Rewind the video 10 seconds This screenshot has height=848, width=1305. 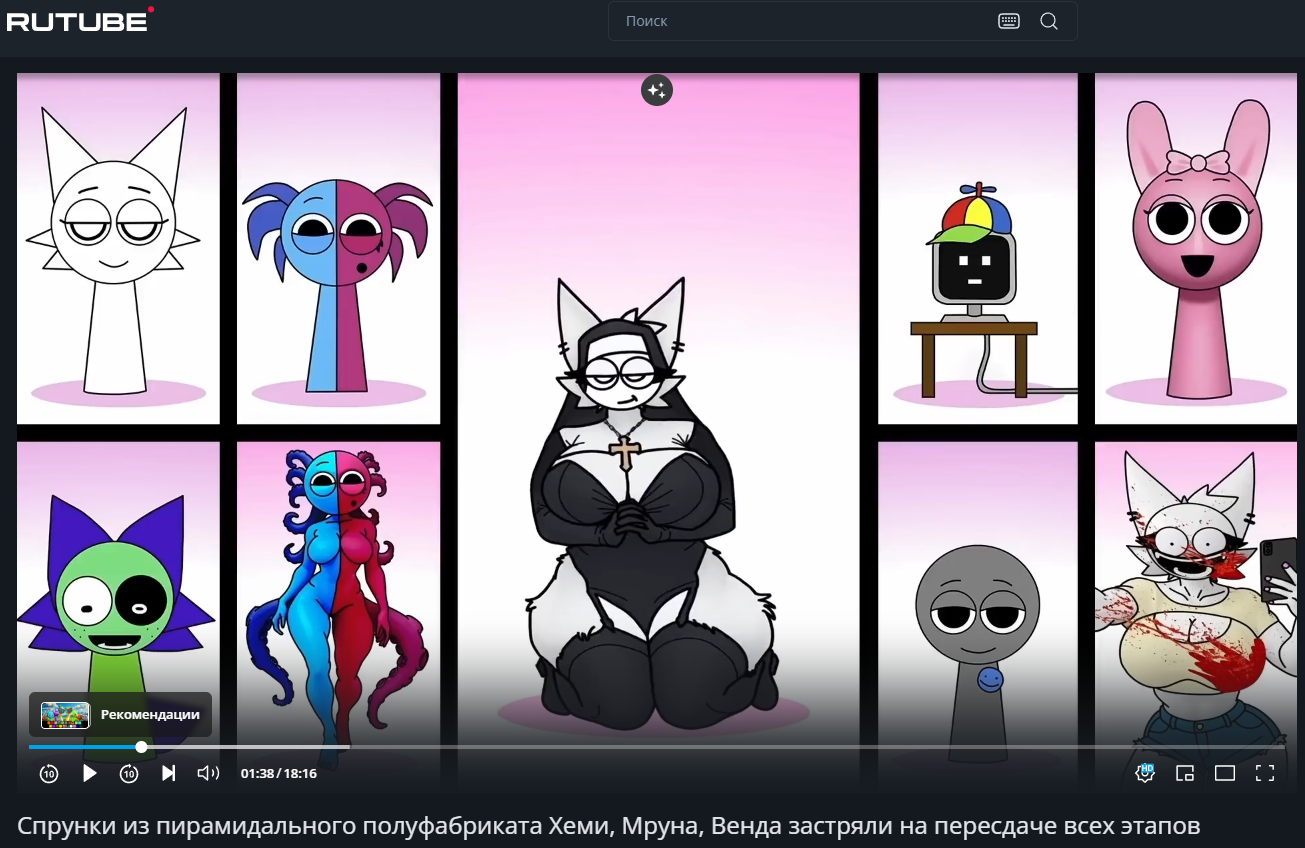[49, 773]
